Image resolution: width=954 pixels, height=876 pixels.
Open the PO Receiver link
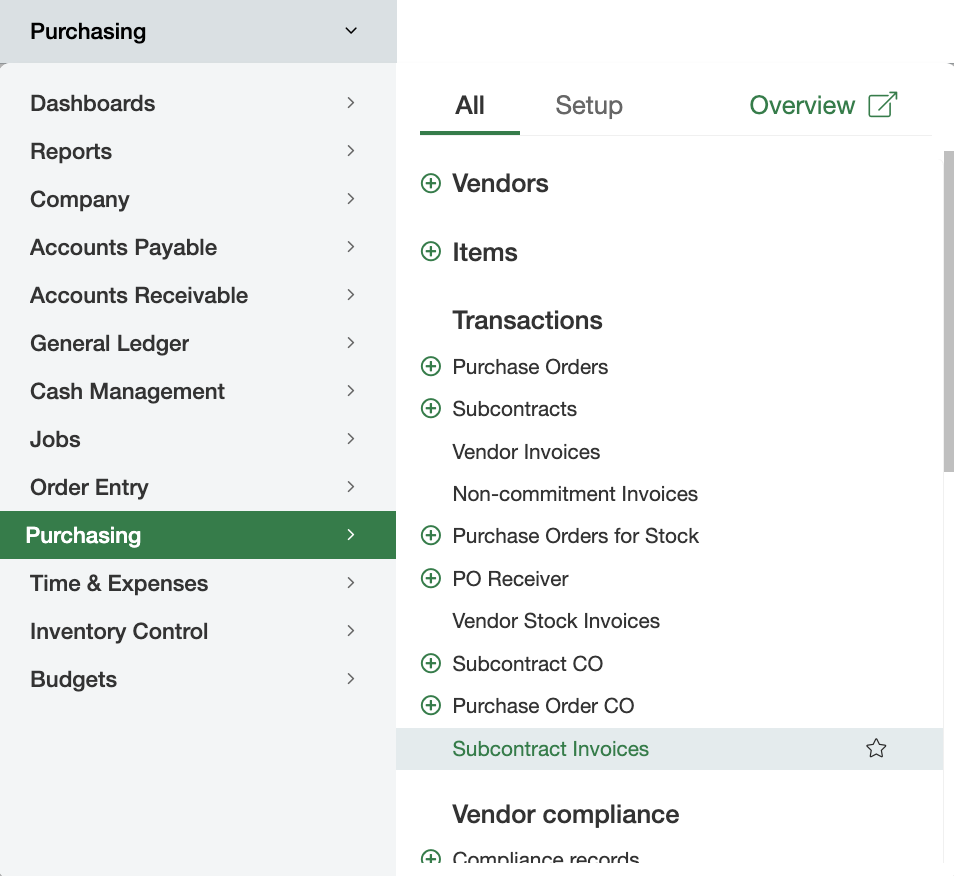(510, 579)
